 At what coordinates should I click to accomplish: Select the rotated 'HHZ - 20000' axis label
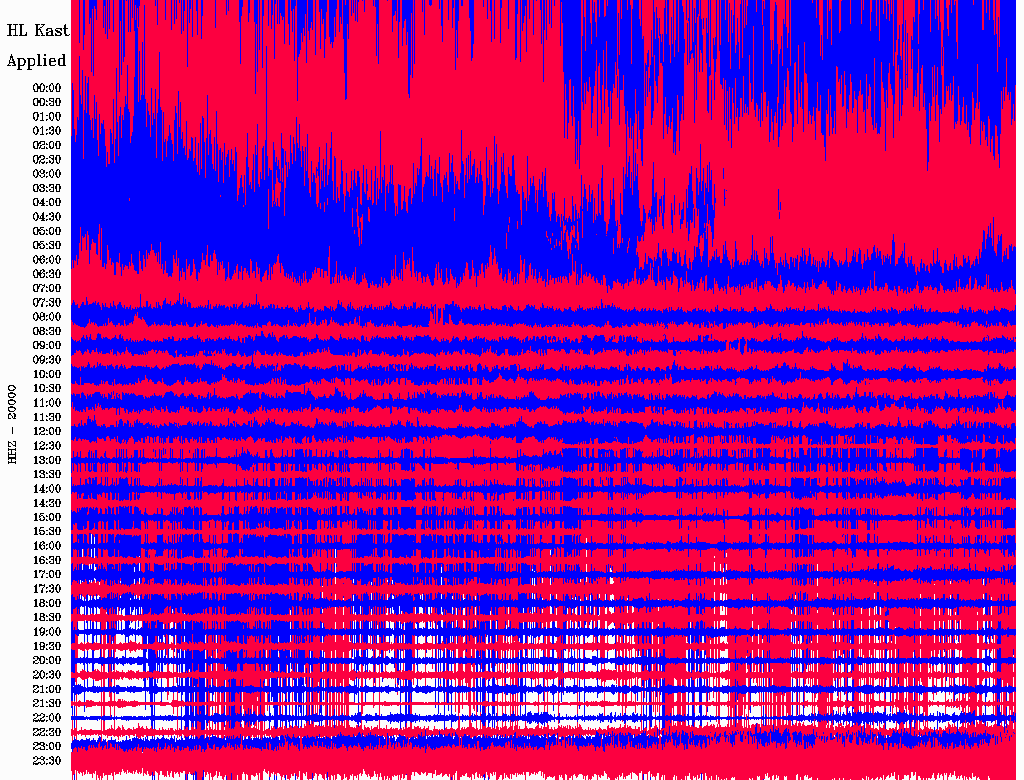coord(12,424)
